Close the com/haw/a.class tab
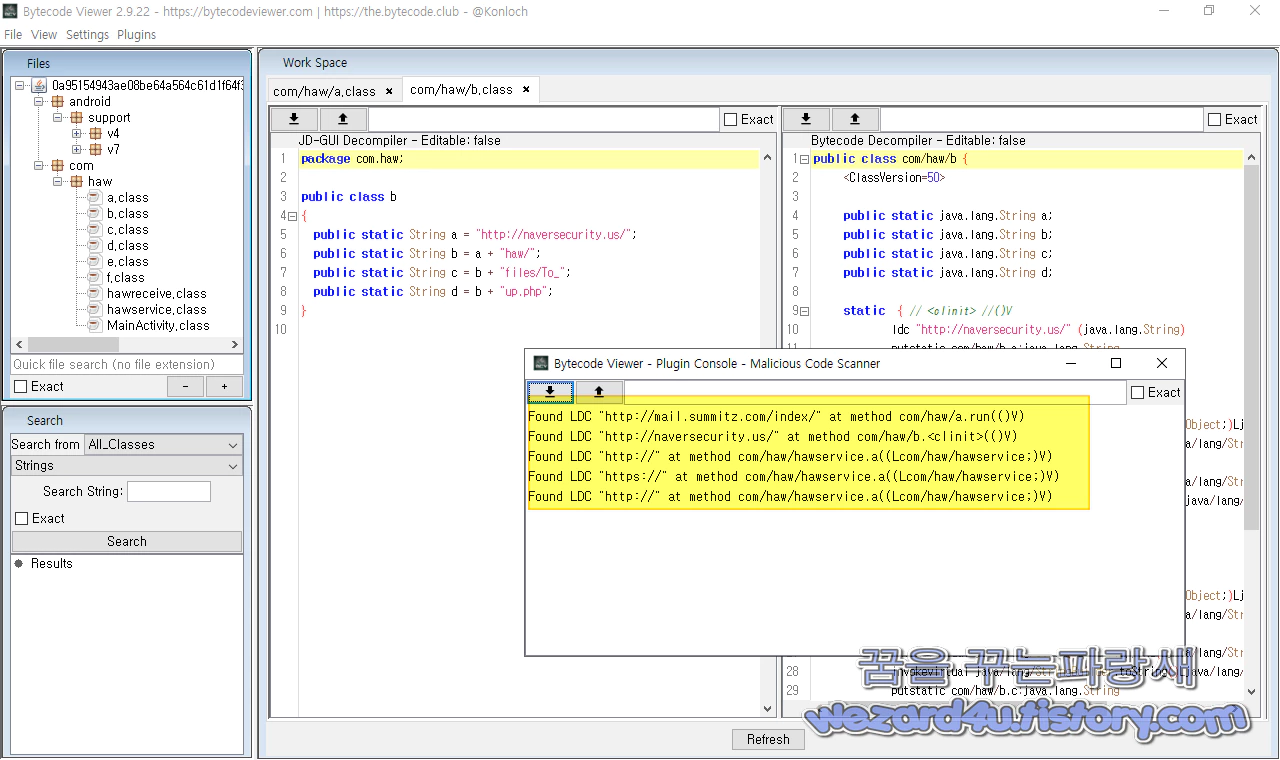The height and width of the screenshot is (760, 1280). point(389,91)
